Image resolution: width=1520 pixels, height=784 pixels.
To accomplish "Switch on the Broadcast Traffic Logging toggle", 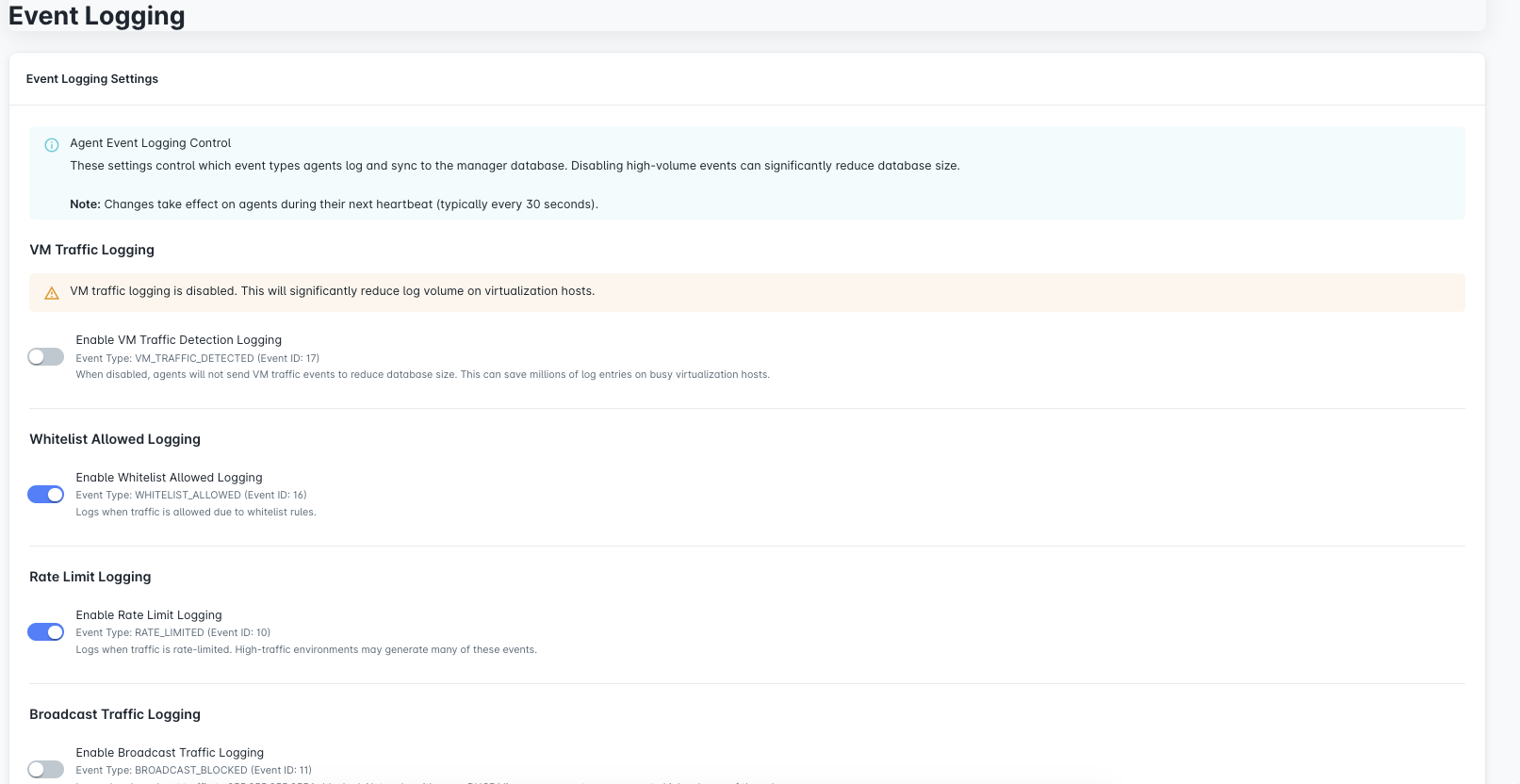I will tap(45, 769).
